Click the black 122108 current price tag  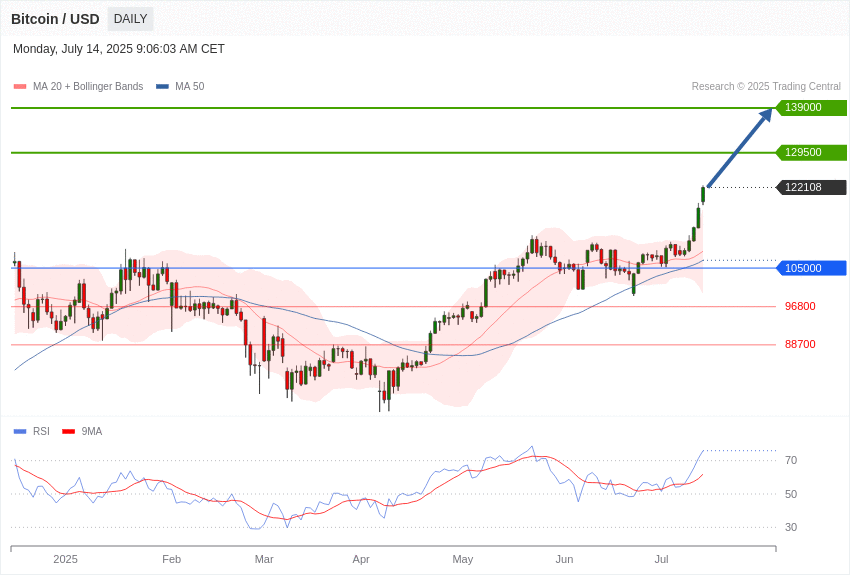pyautogui.click(x=812, y=187)
